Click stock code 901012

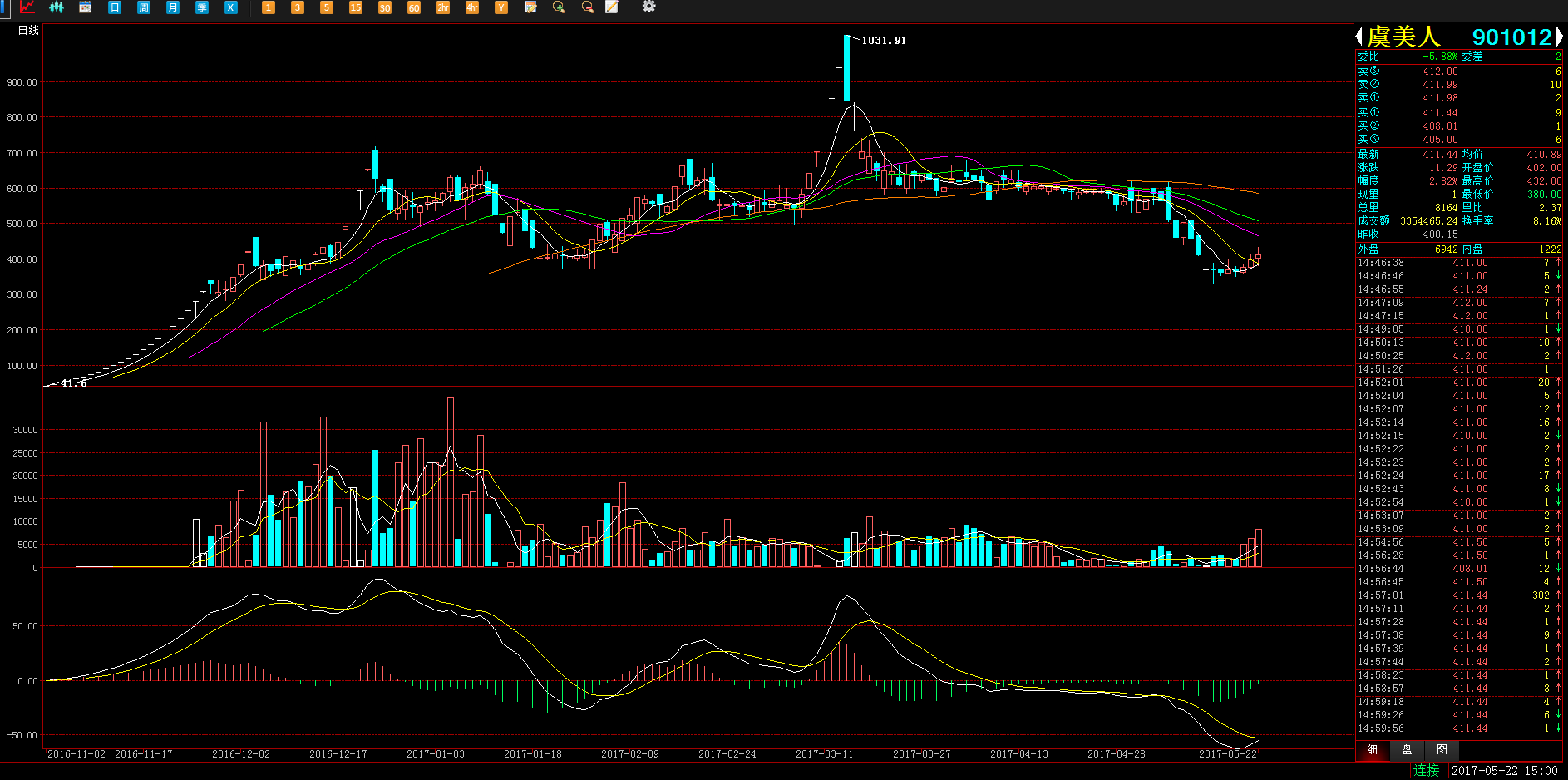click(1511, 37)
